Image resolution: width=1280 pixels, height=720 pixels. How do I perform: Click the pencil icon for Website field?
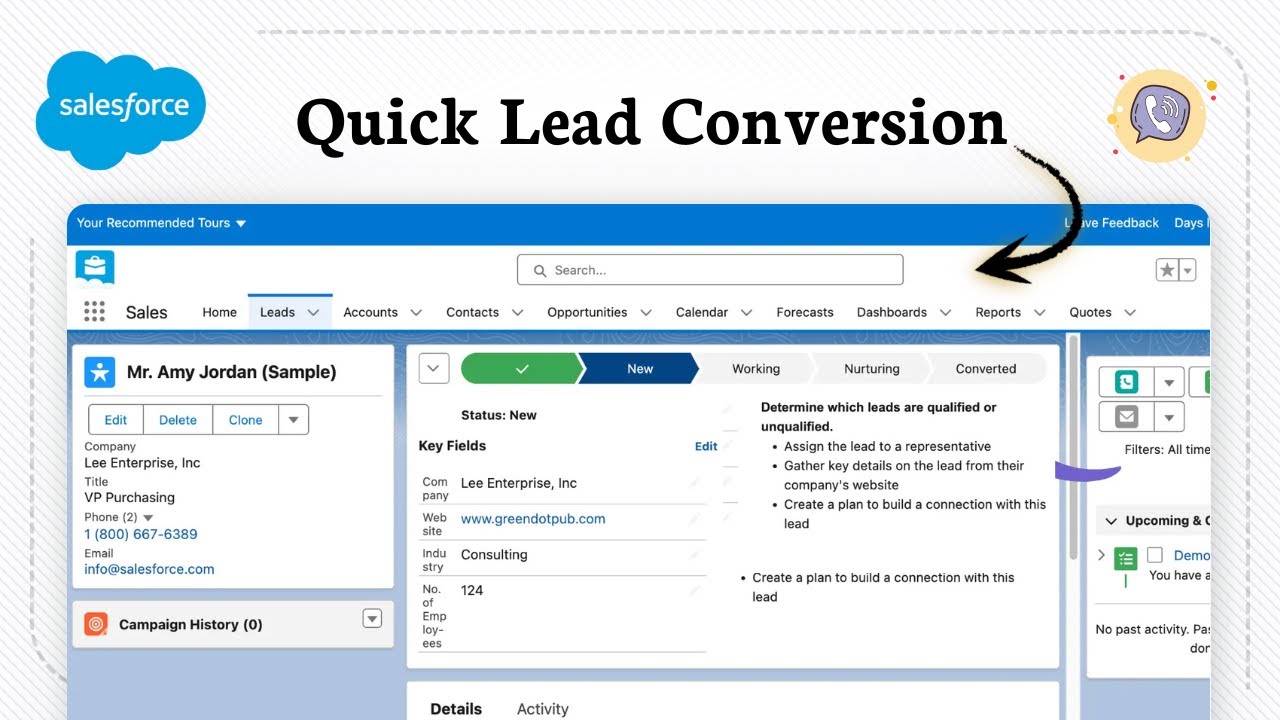pos(695,519)
